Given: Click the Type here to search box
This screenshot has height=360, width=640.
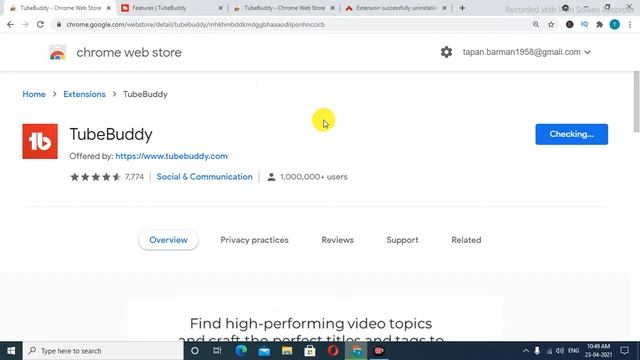Looking at the screenshot, I should tap(103, 351).
